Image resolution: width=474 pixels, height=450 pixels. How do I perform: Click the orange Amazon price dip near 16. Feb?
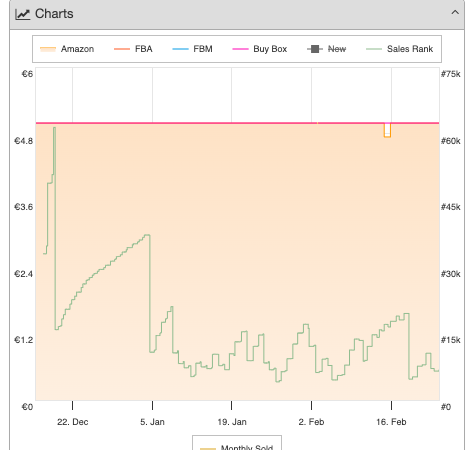coord(387,130)
